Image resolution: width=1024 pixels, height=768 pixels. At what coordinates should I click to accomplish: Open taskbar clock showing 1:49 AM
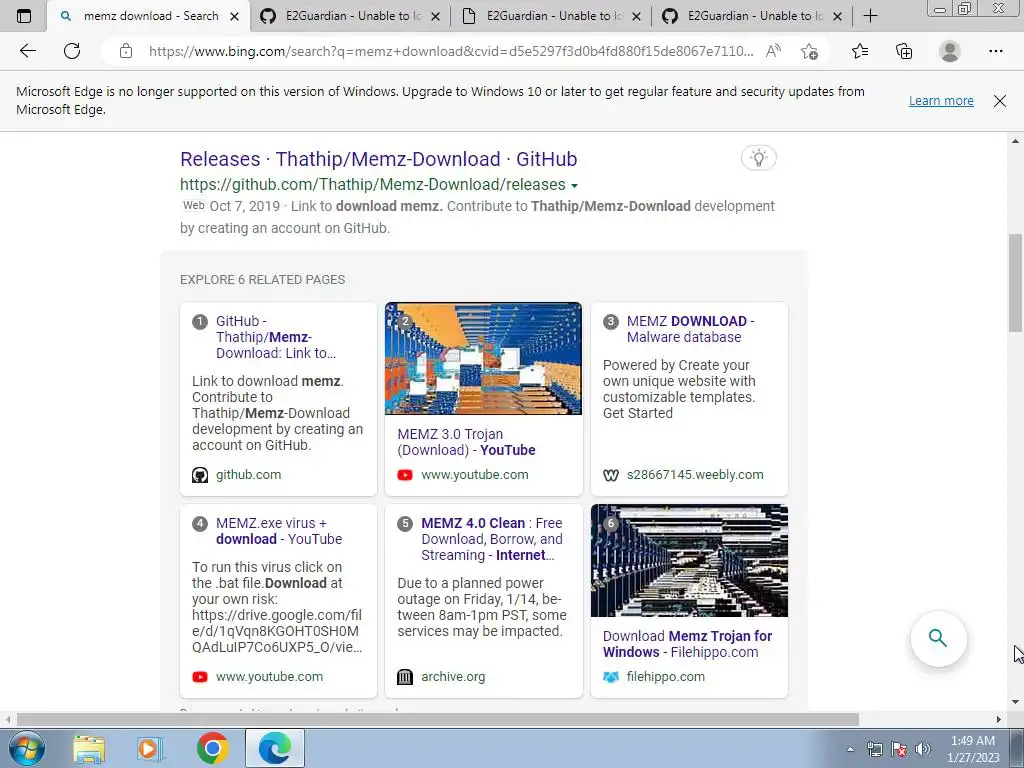click(973, 749)
